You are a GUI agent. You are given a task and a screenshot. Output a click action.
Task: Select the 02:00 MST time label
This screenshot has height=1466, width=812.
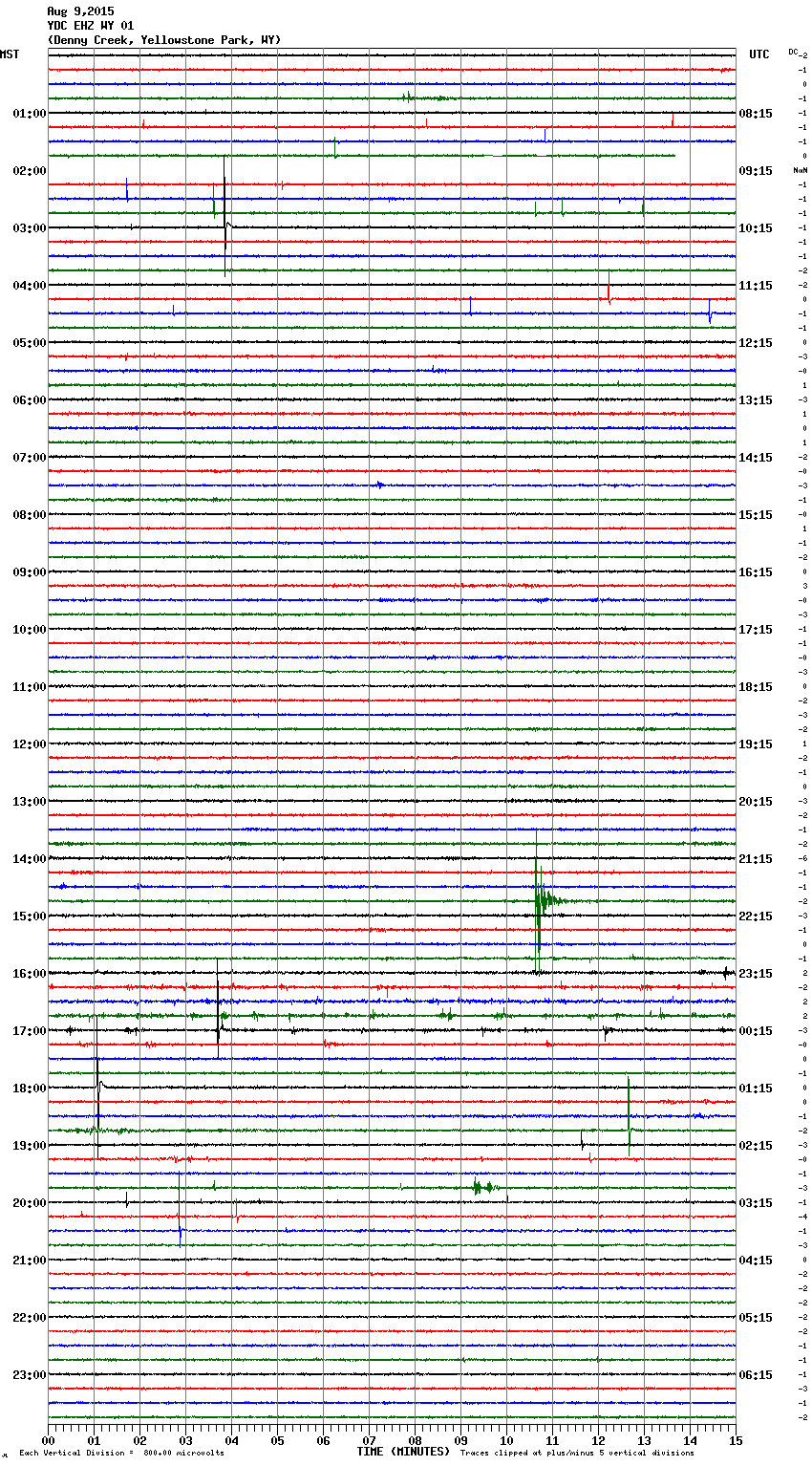coord(30,171)
